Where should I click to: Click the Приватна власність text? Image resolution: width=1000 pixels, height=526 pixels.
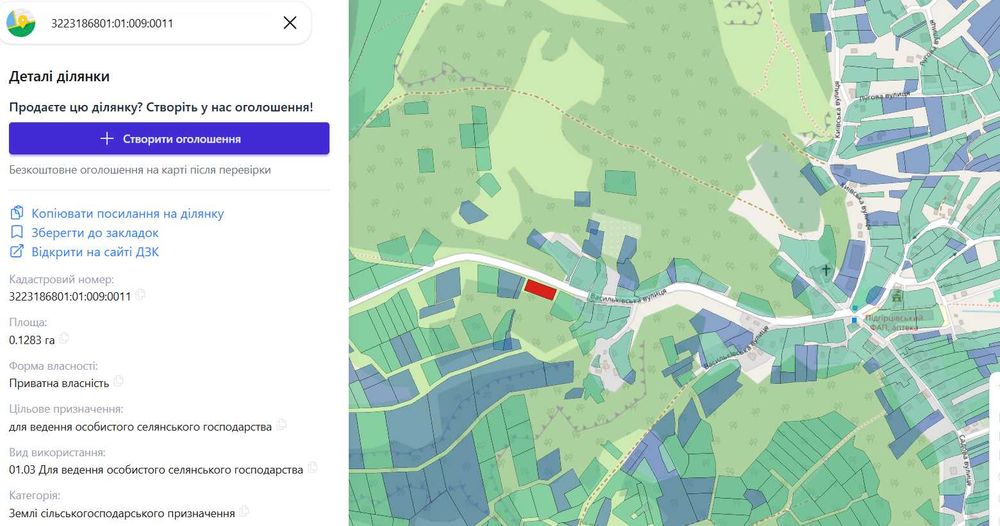(x=59, y=383)
